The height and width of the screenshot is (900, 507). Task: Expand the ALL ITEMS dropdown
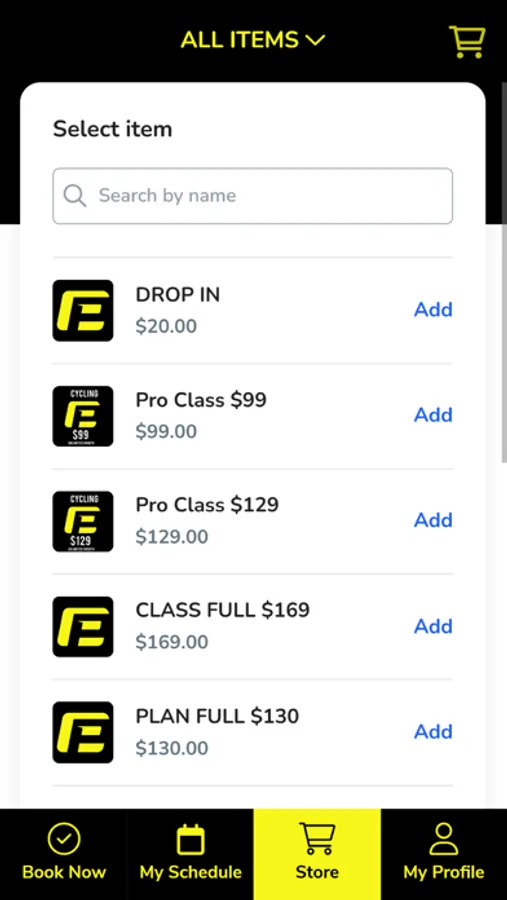(253, 40)
